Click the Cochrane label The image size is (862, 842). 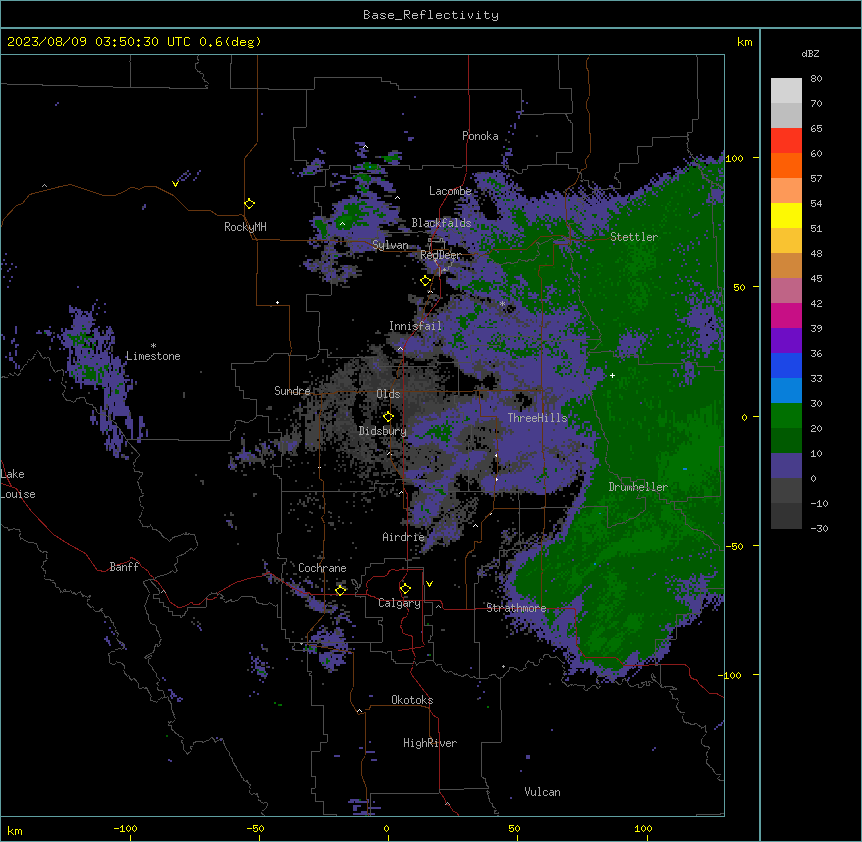322,568
